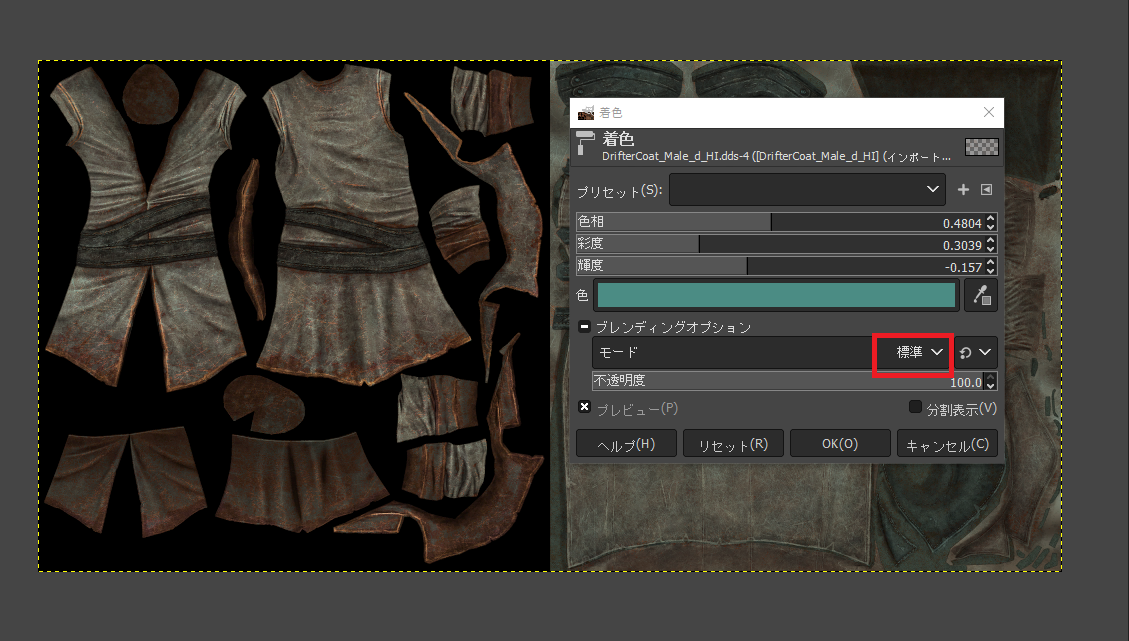Open the chevron next to blend mode switch
1129x641 pixels.
[x=985, y=352]
